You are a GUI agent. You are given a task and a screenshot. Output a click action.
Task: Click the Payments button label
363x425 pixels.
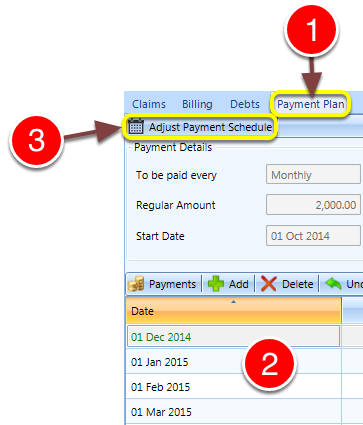click(x=172, y=284)
